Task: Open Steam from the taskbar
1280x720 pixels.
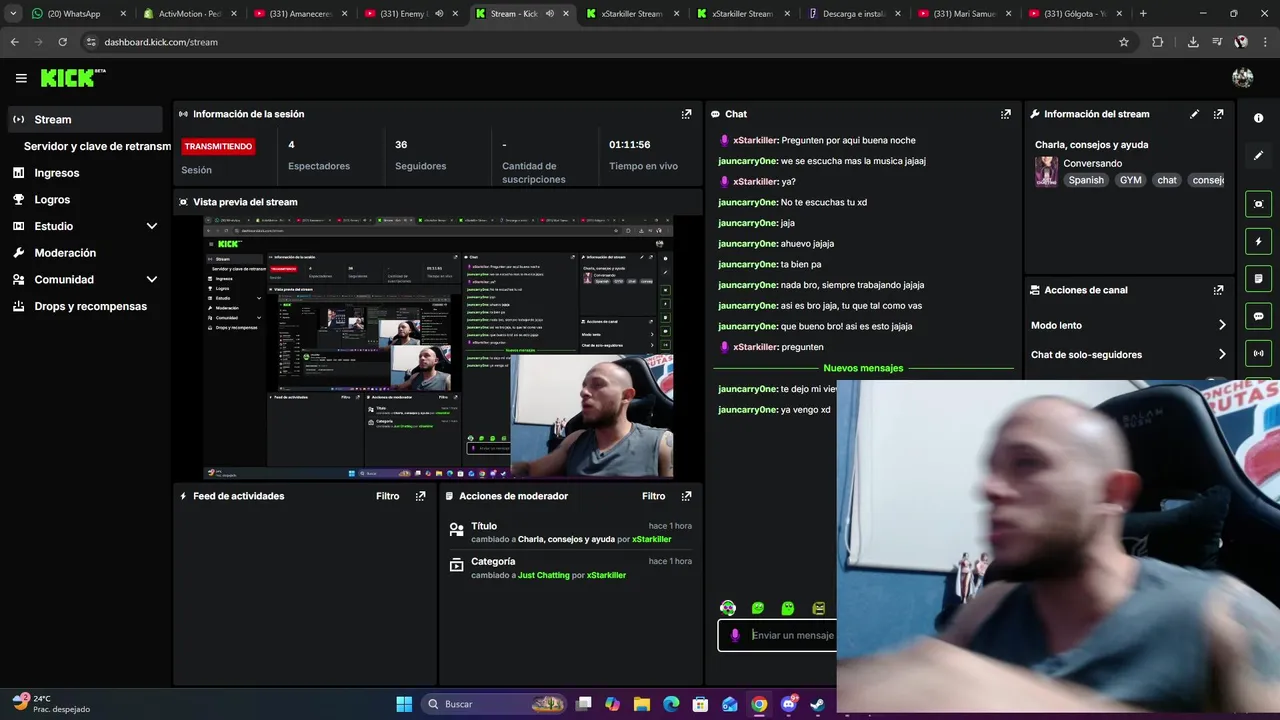Action: point(818,704)
